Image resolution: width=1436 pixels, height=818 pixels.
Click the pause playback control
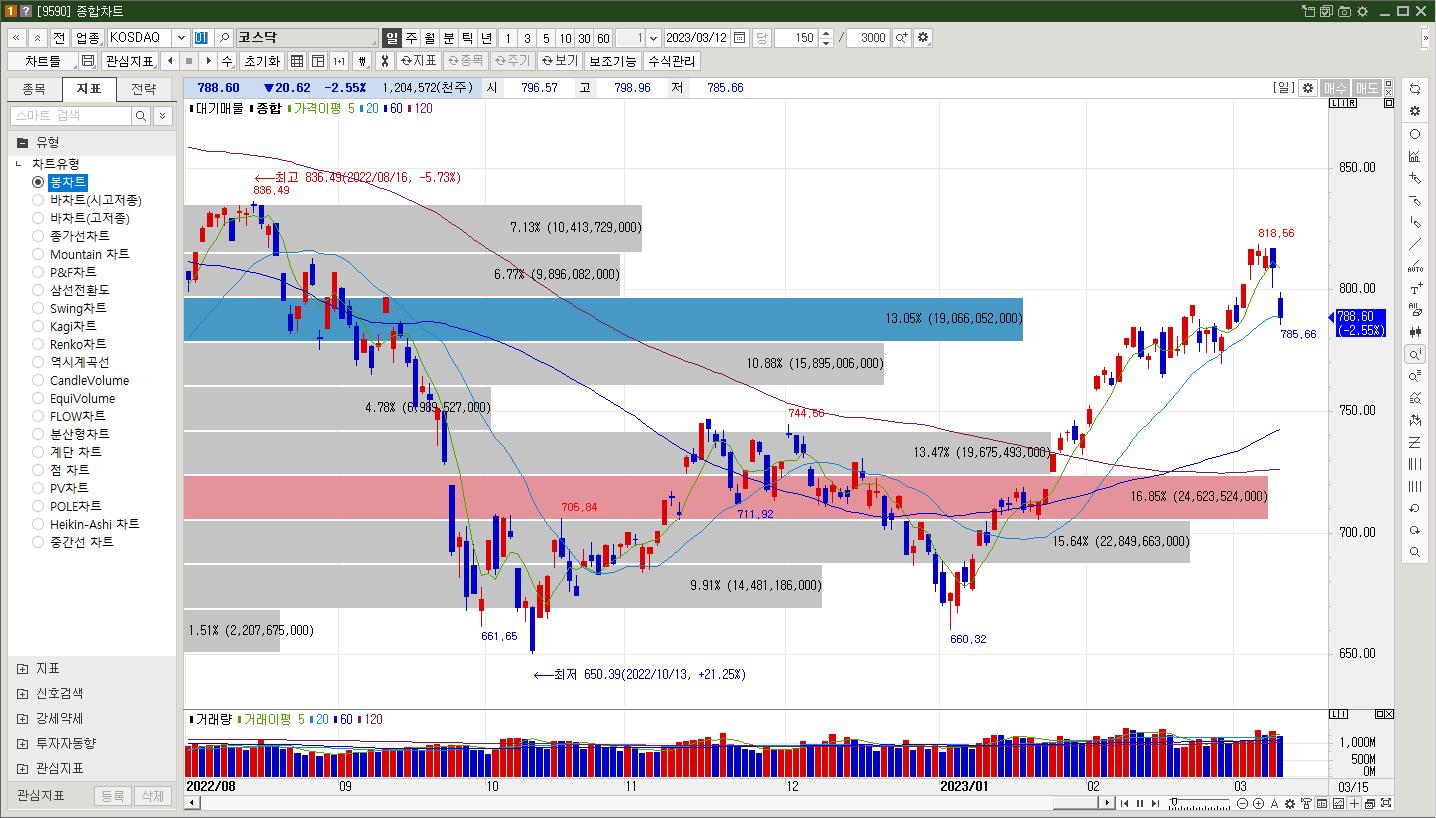(x=1140, y=804)
